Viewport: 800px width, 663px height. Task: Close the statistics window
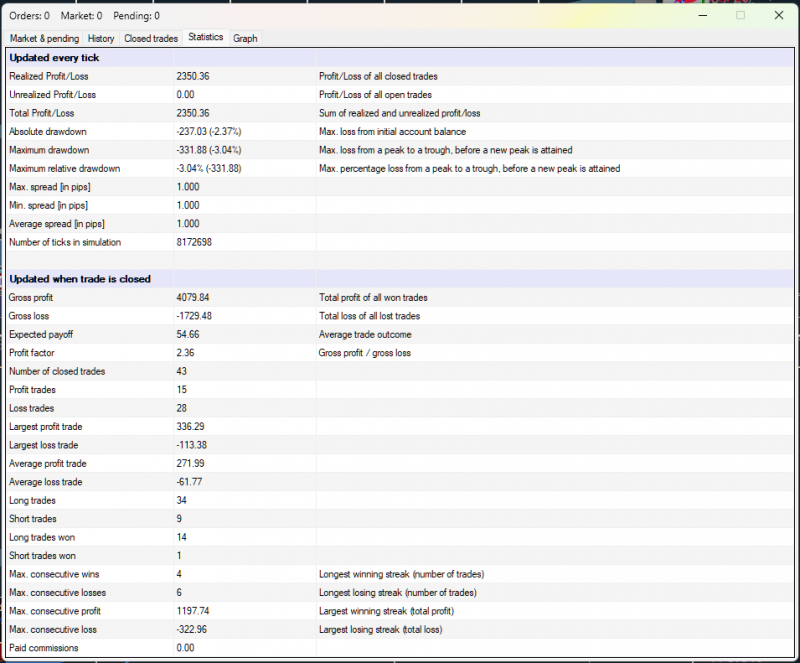(x=778, y=15)
